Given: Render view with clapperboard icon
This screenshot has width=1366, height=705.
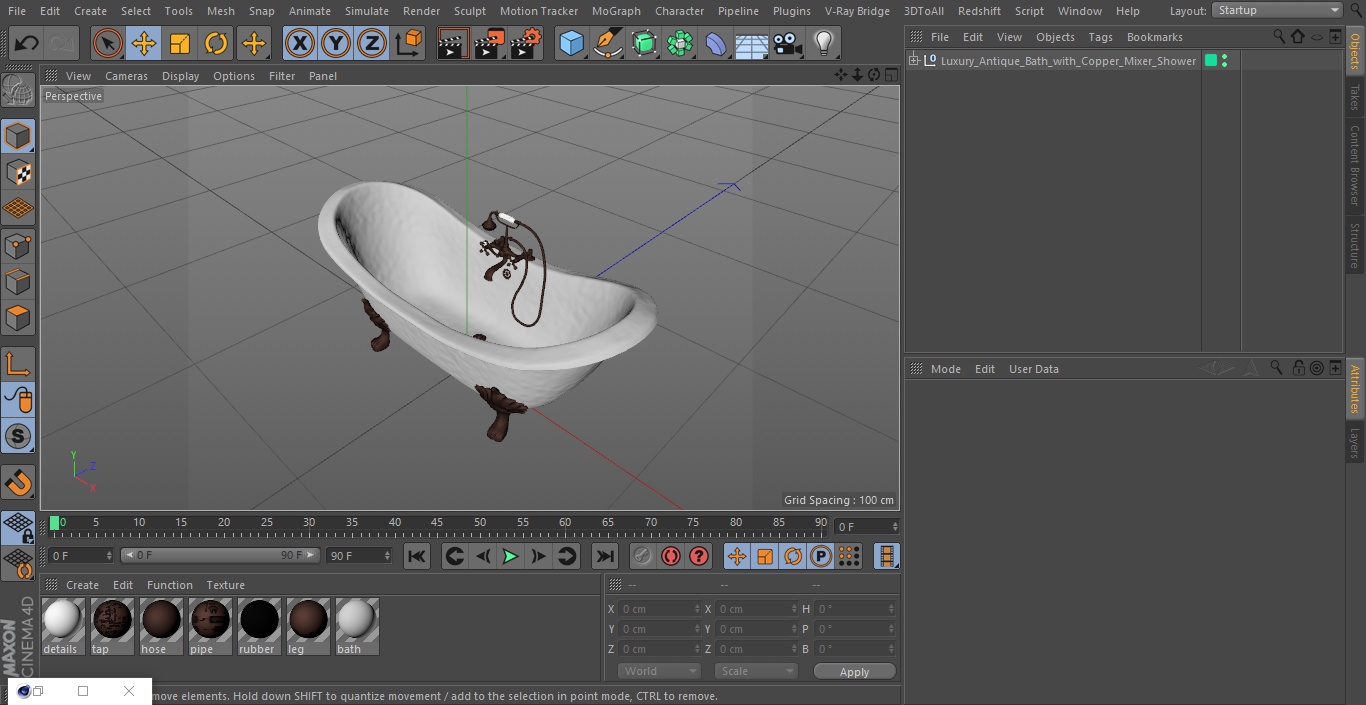Looking at the screenshot, I should click(x=453, y=44).
